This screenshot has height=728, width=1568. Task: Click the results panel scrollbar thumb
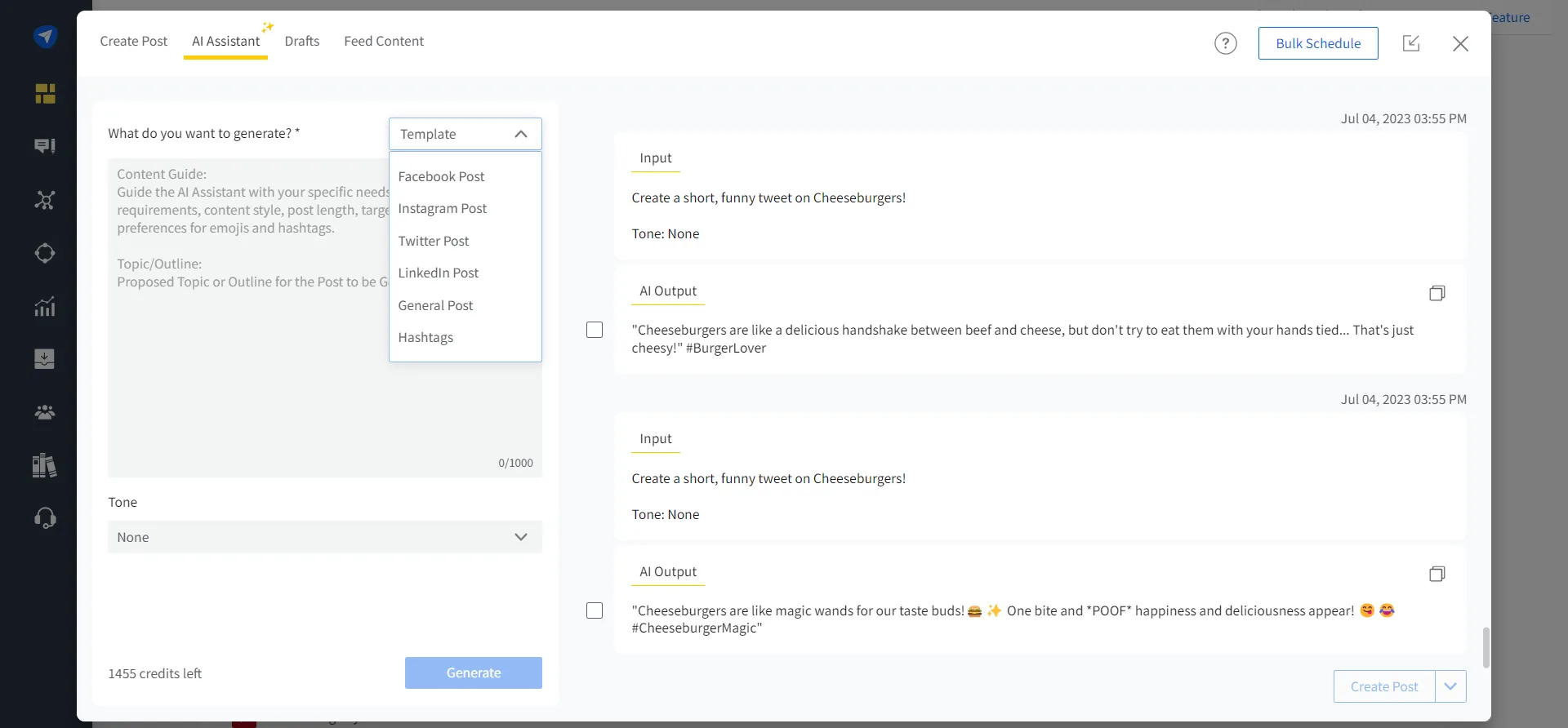coord(1486,647)
